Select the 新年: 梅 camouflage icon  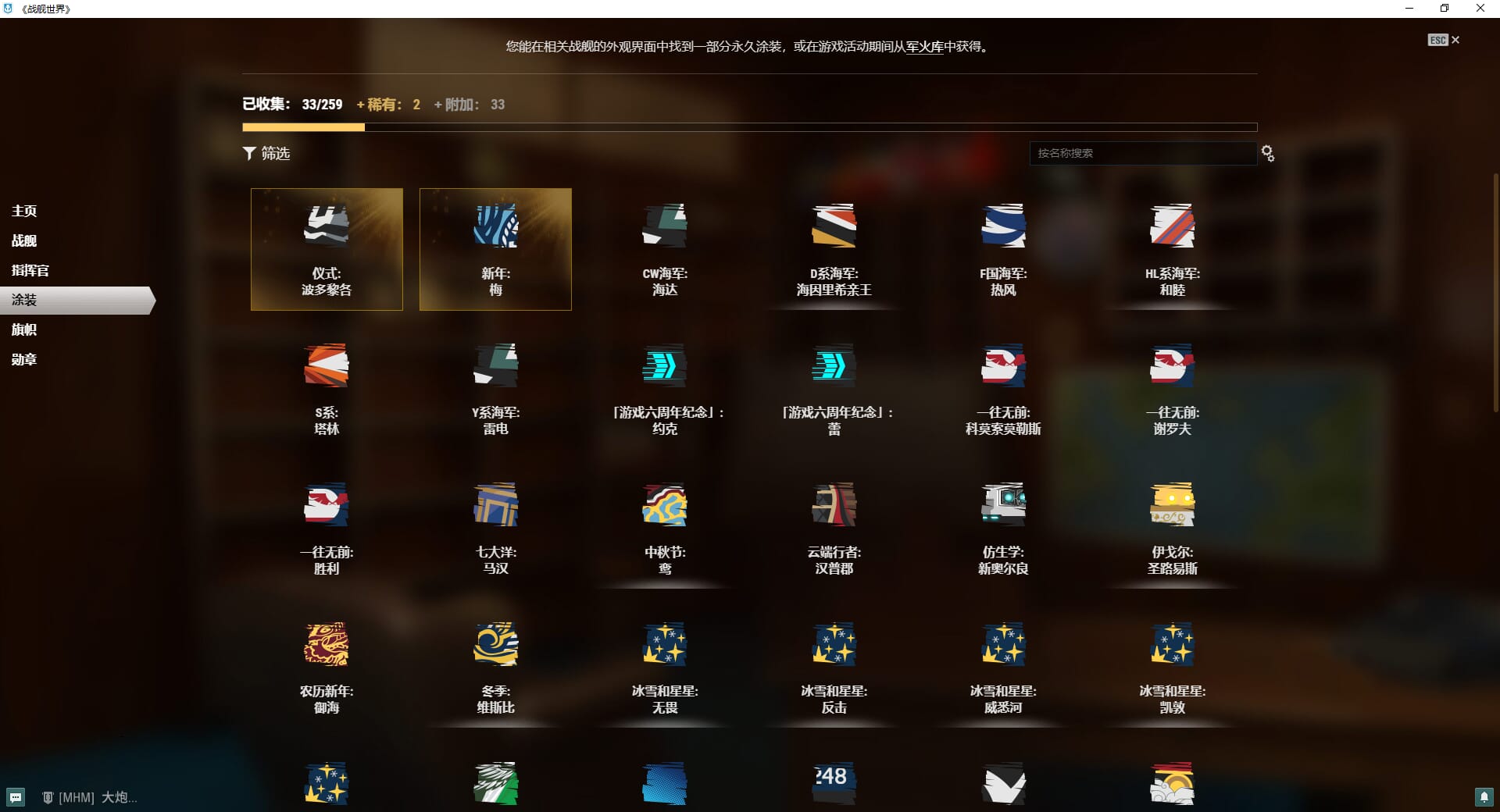pyautogui.click(x=495, y=226)
